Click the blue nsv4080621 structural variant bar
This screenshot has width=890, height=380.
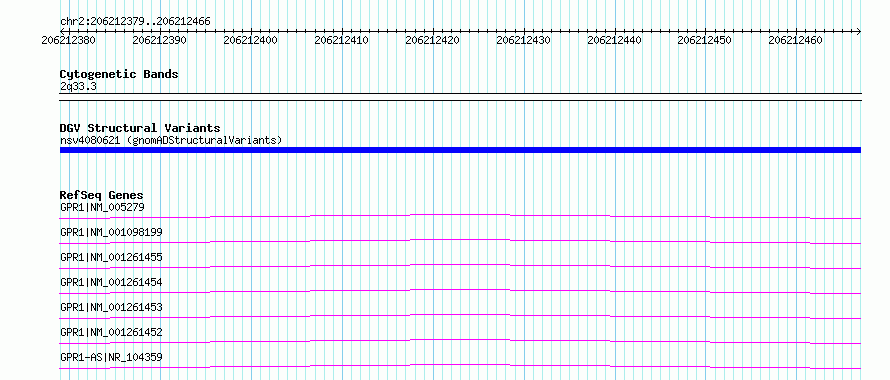pos(460,150)
